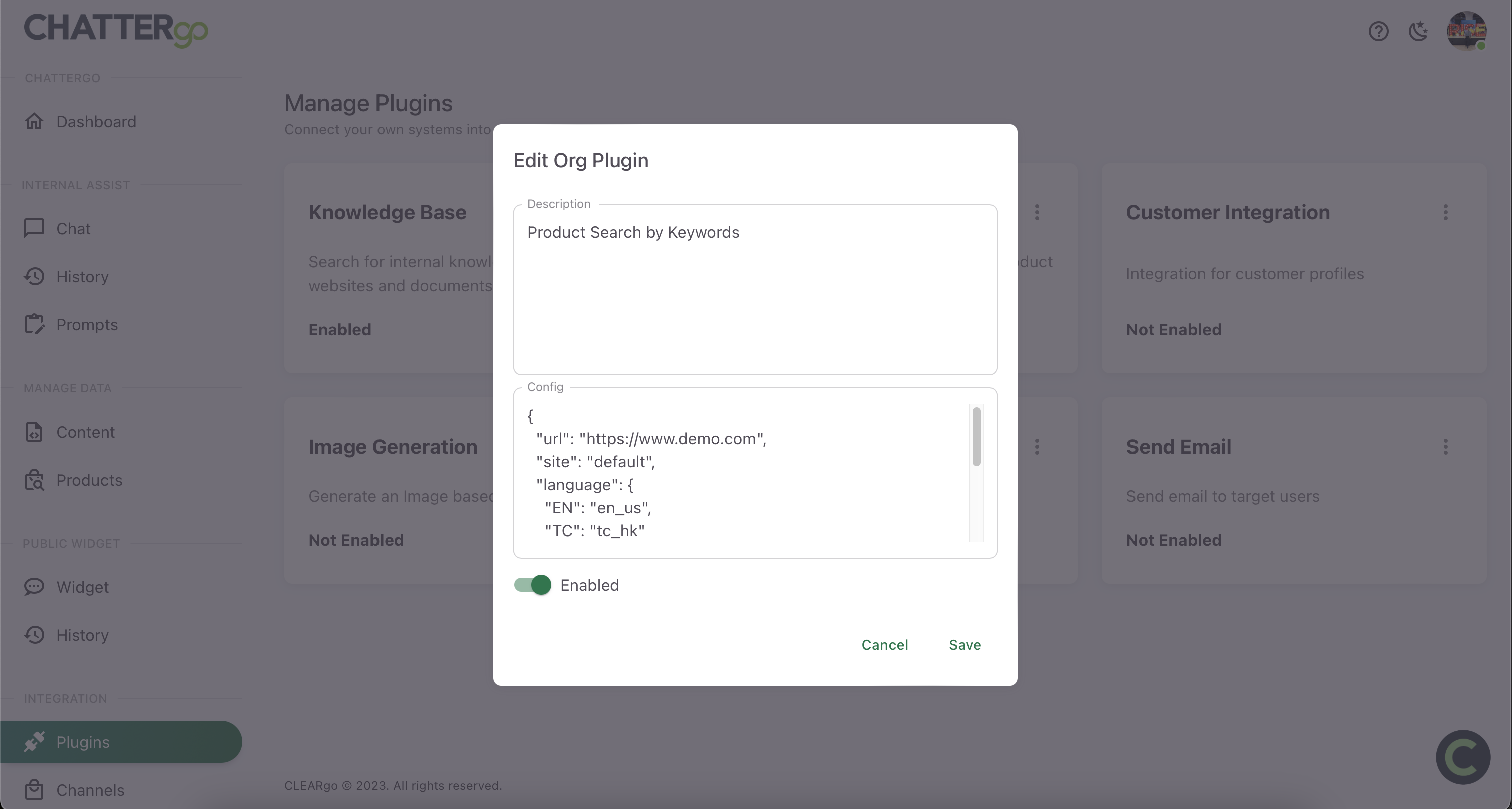Click the Chat bubble icon in sidebar
The width and height of the screenshot is (1512, 809).
click(34, 228)
